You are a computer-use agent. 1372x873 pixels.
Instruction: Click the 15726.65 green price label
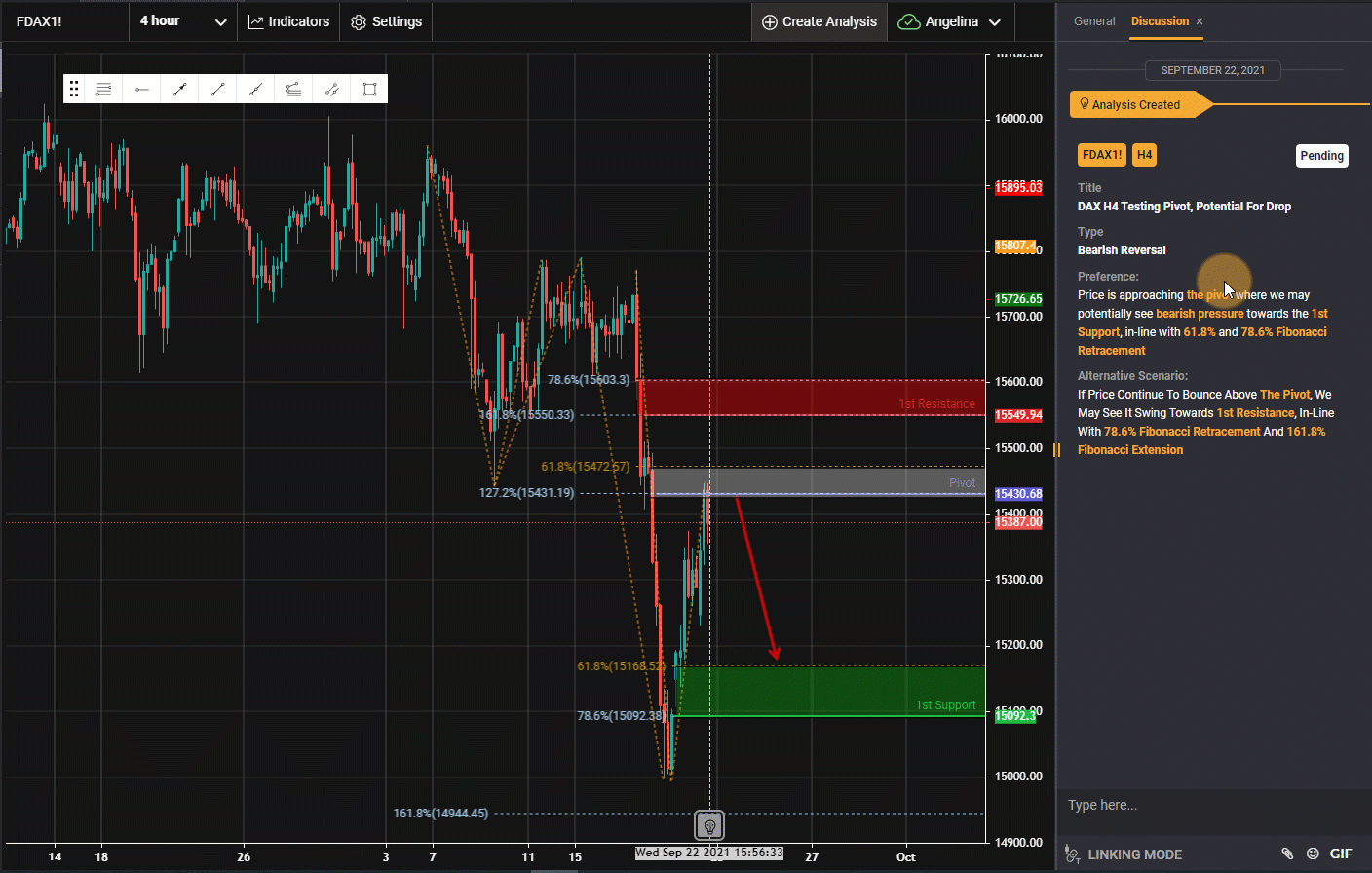click(x=1018, y=299)
